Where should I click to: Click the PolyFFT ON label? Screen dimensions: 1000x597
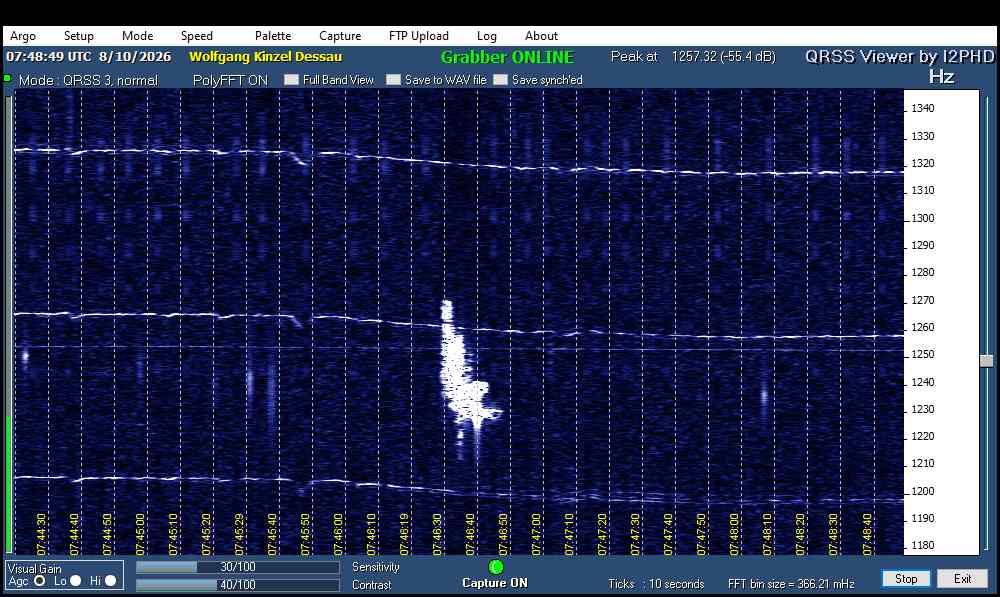tap(230, 80)
